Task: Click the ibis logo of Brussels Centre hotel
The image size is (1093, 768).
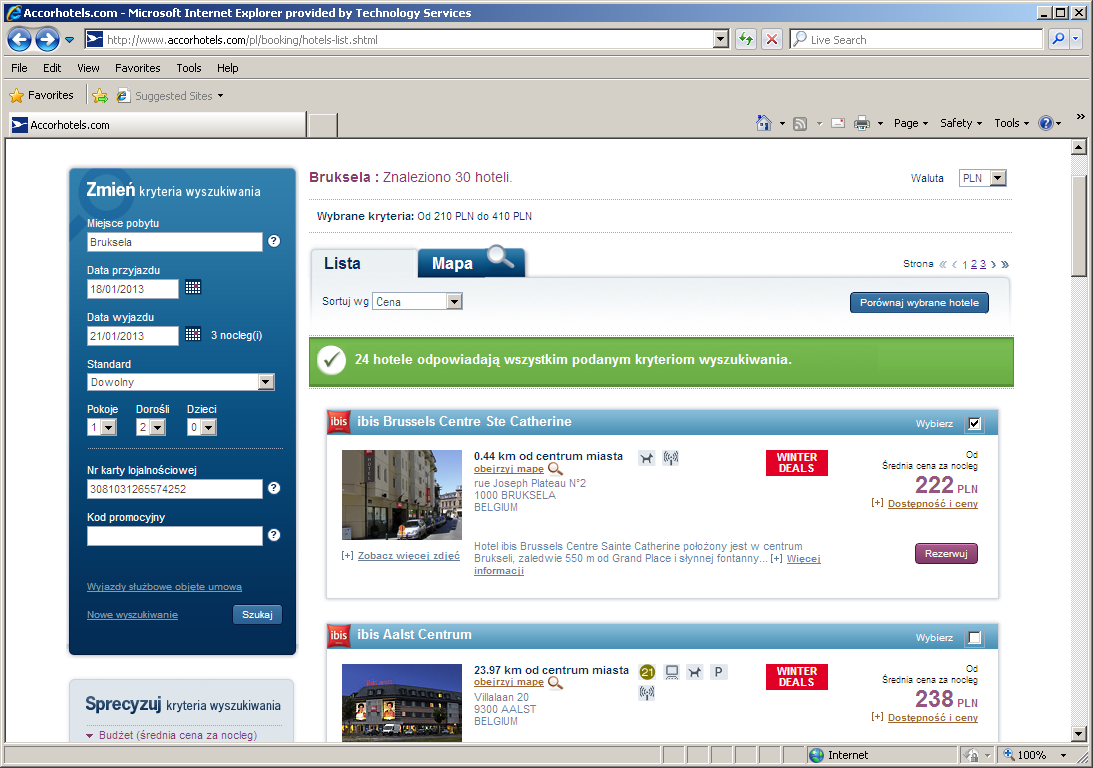Action: (x=339, y=421)
